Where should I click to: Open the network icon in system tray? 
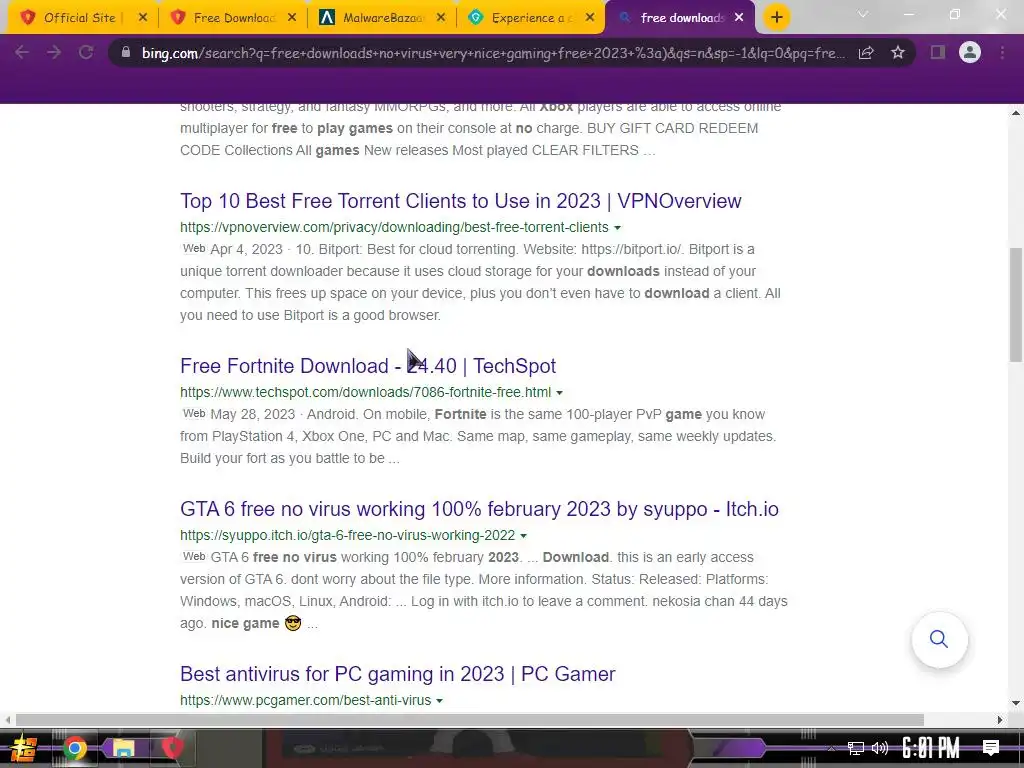tap(855, 748)
